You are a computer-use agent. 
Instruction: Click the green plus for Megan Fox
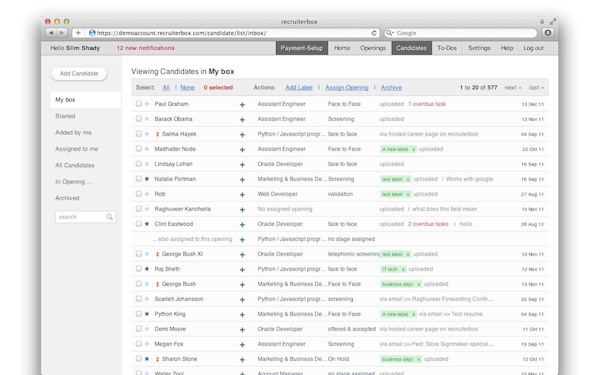(x=242, y=344)
